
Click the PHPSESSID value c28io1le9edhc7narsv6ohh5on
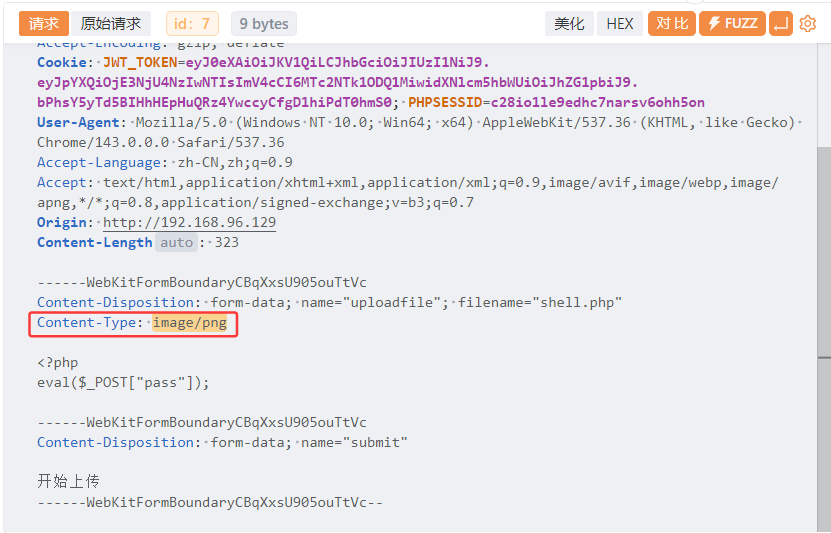point(598,102)
